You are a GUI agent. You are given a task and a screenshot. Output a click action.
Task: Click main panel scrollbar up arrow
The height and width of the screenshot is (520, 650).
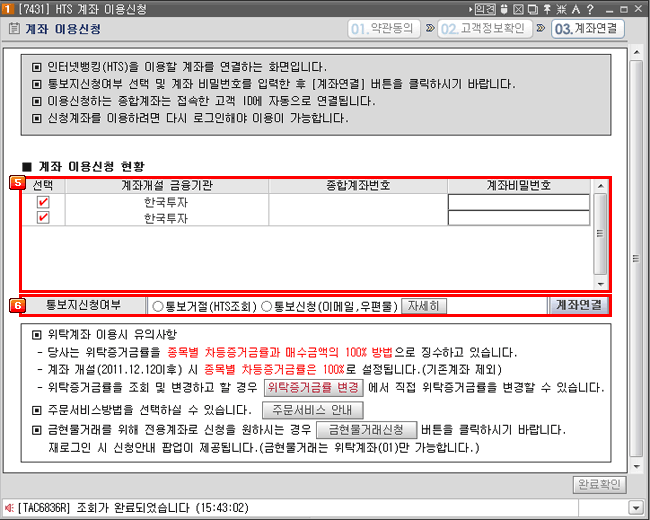click(636, 53)
